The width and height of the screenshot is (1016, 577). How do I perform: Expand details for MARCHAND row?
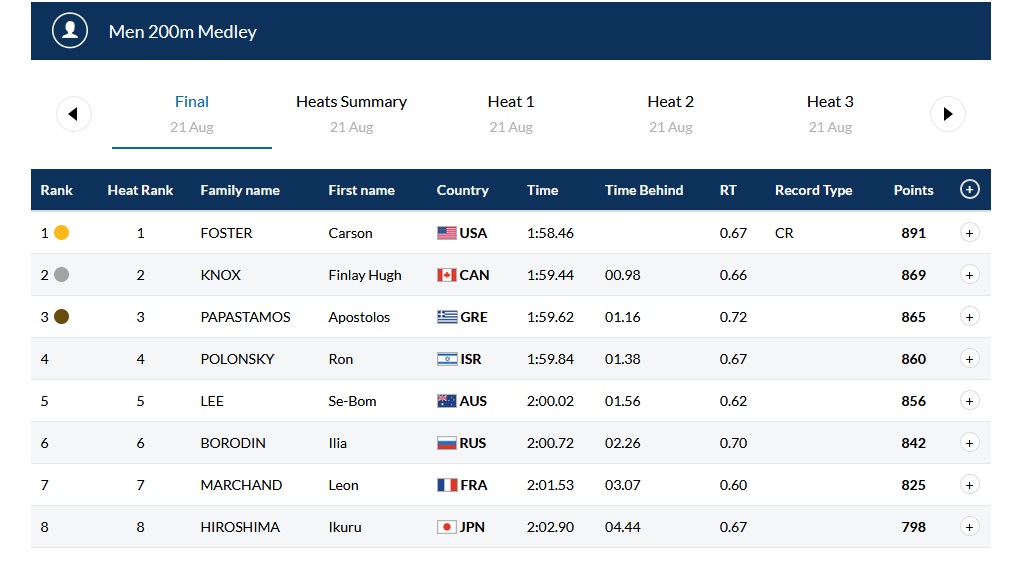[x=968, y=485]
